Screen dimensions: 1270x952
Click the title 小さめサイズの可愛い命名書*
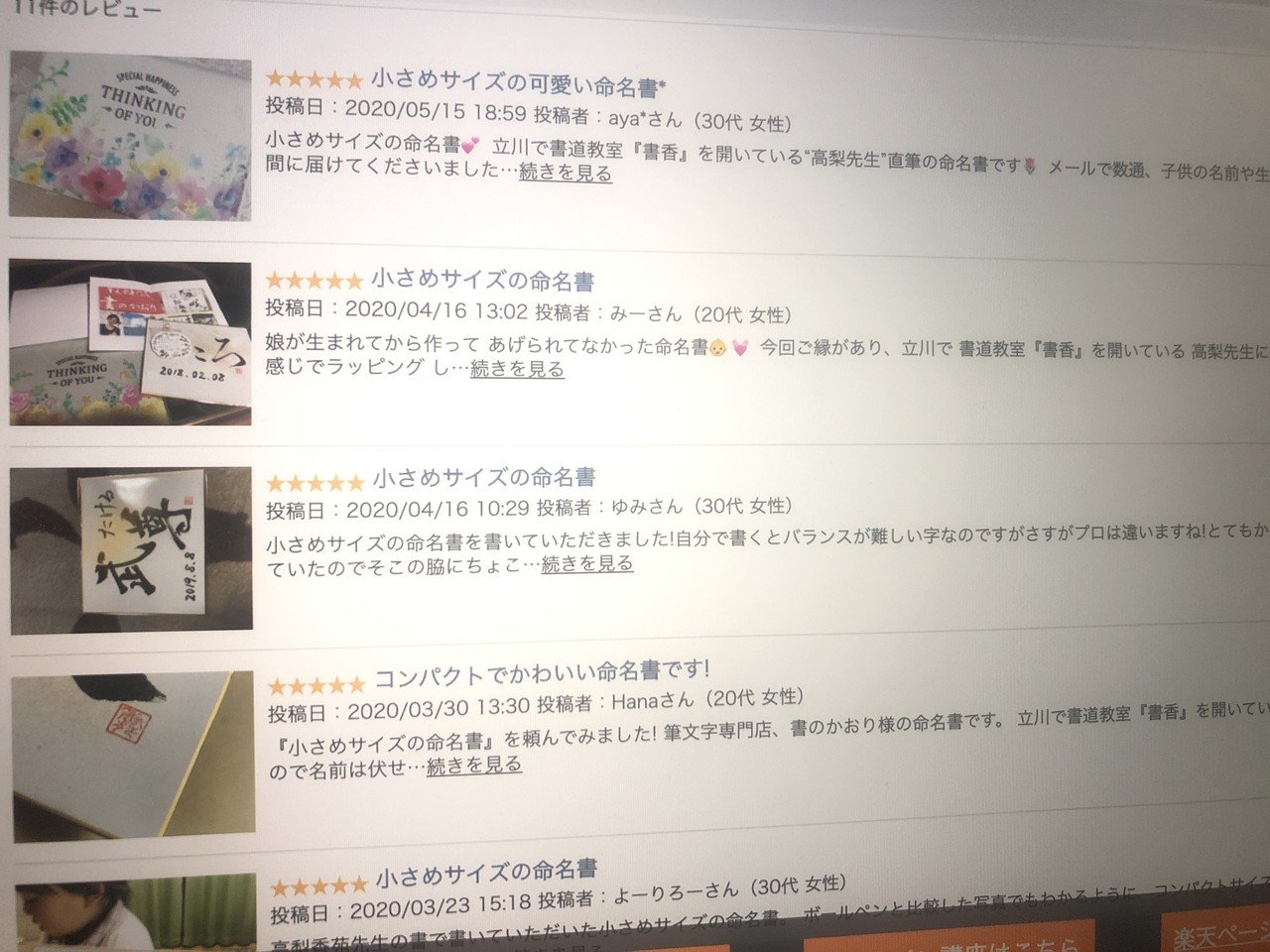coord(518,83)
